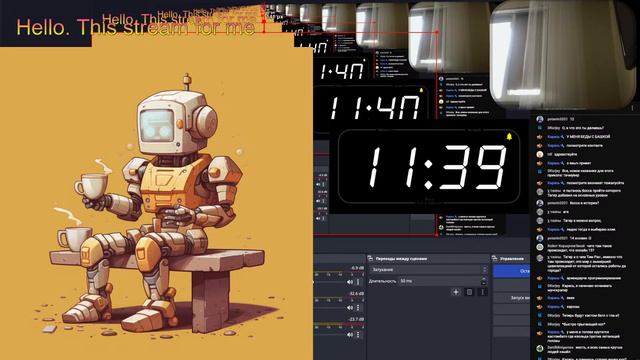640x360 pixels.
Task: Click the volume slider of the -23.7 dB channel
Action: (x=330, y=334)
